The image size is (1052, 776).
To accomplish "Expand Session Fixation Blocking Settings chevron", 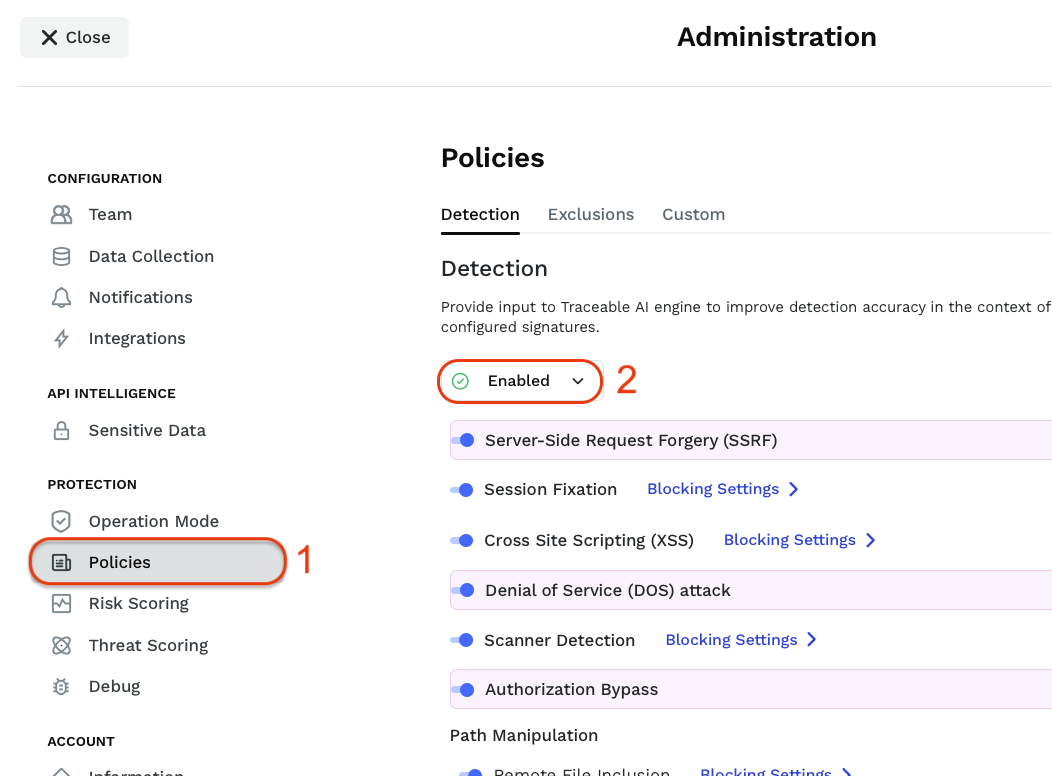I will coord(794,490).
